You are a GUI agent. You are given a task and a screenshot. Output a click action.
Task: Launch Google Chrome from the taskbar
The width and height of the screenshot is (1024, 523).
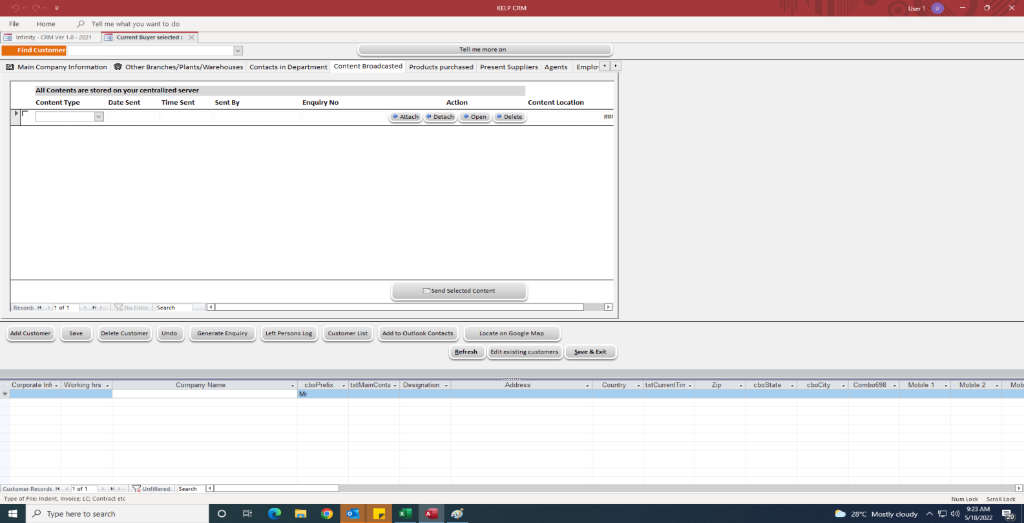pyautogui.click(x=326, y=514)
